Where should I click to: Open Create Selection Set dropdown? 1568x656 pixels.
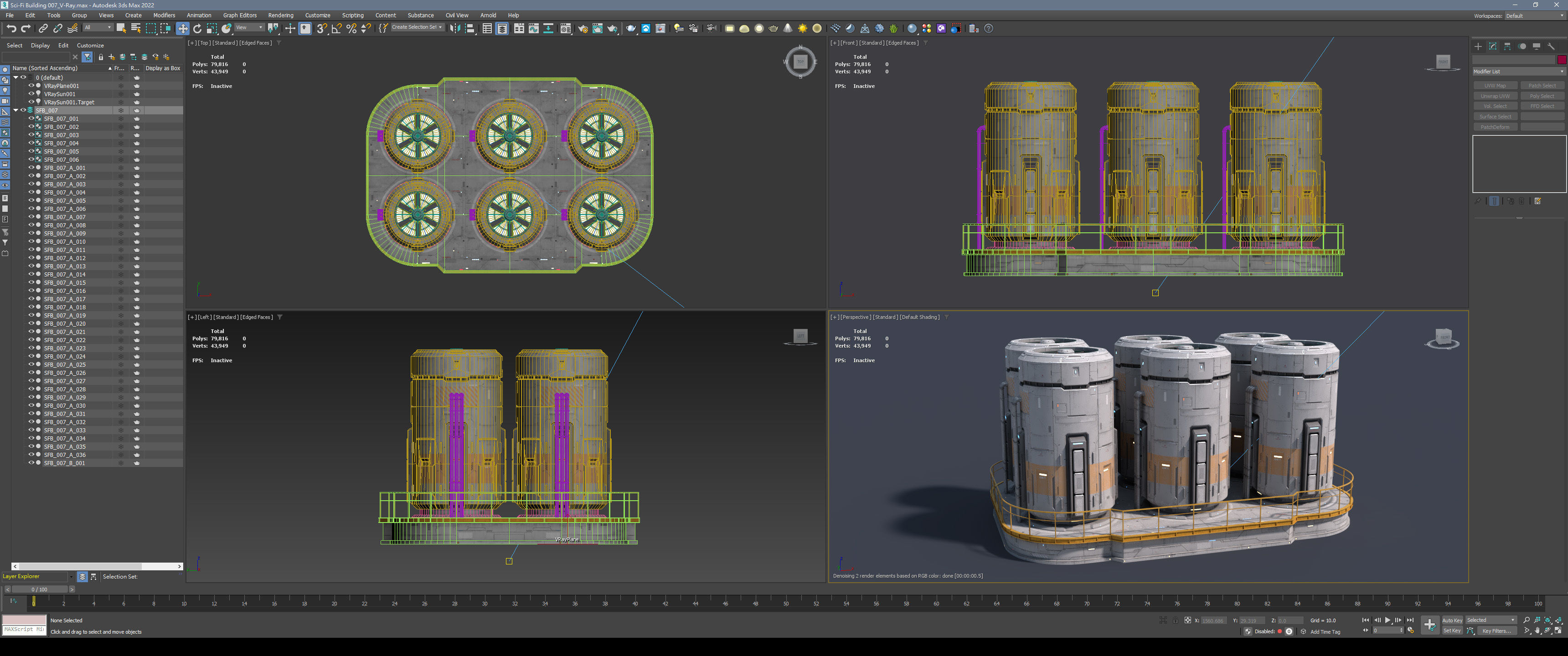417,27
